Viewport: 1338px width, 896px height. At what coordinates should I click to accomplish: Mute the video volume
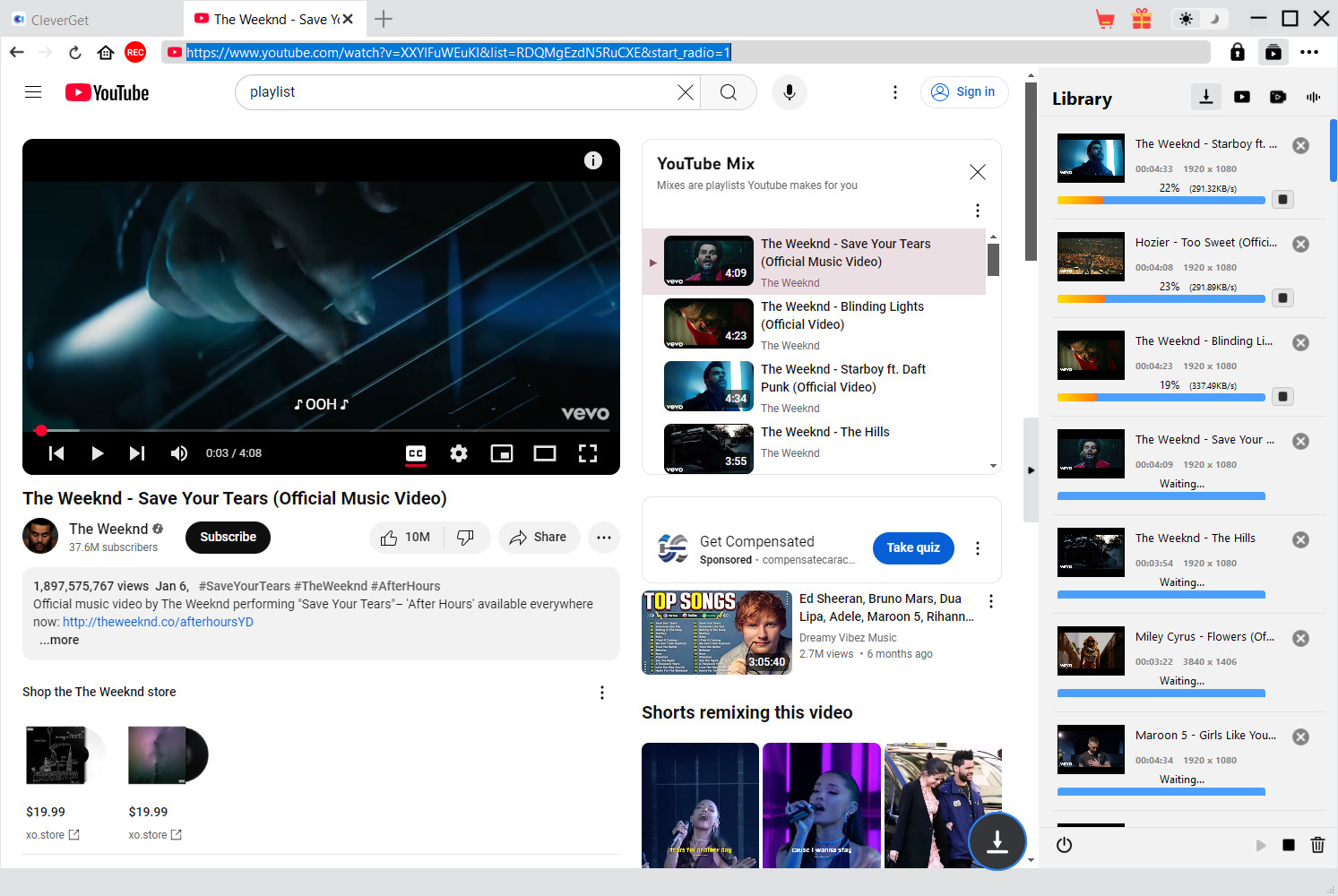pos(179,453)
